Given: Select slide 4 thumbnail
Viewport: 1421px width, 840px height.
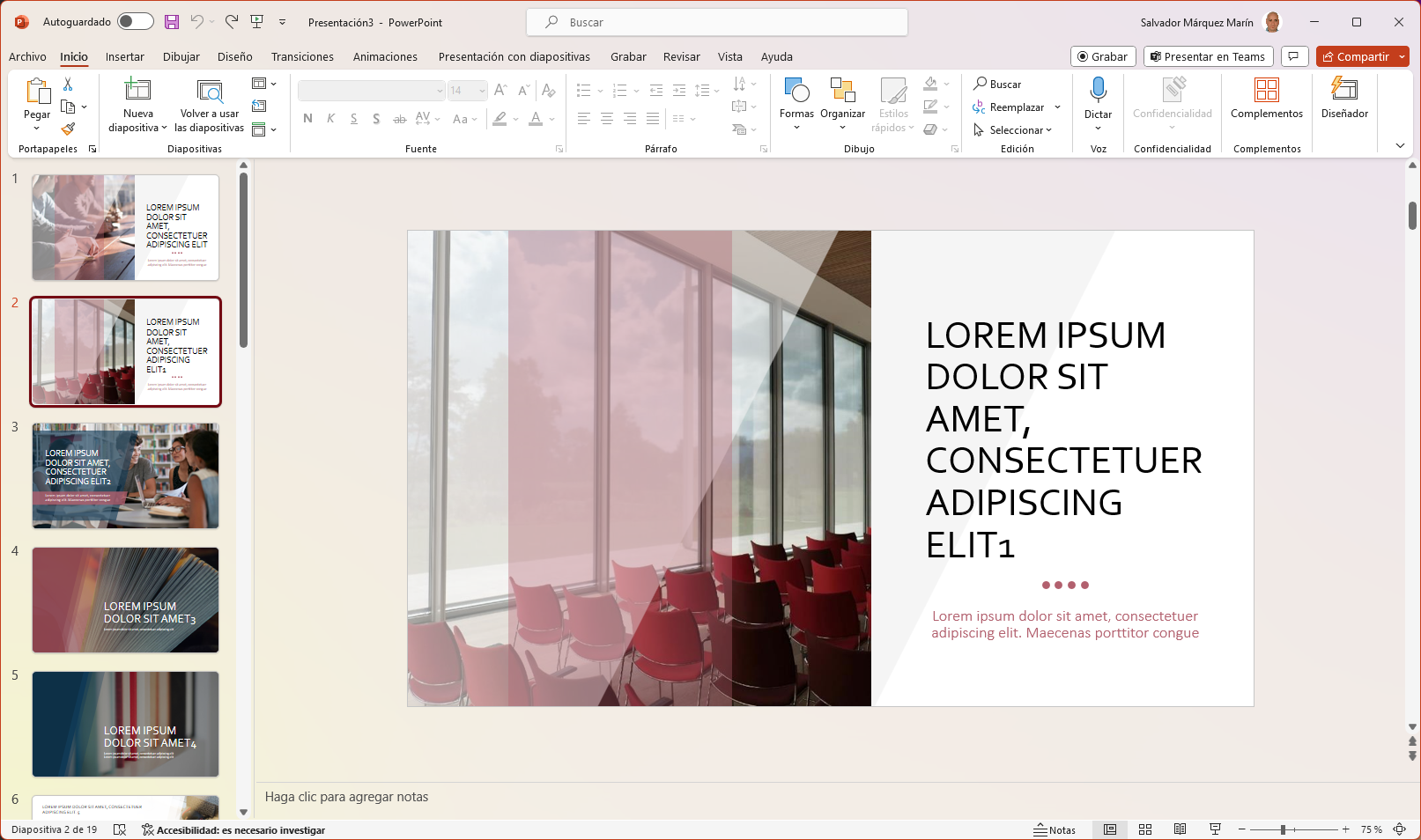Looking at the screenshot, I should pos(125,600).
